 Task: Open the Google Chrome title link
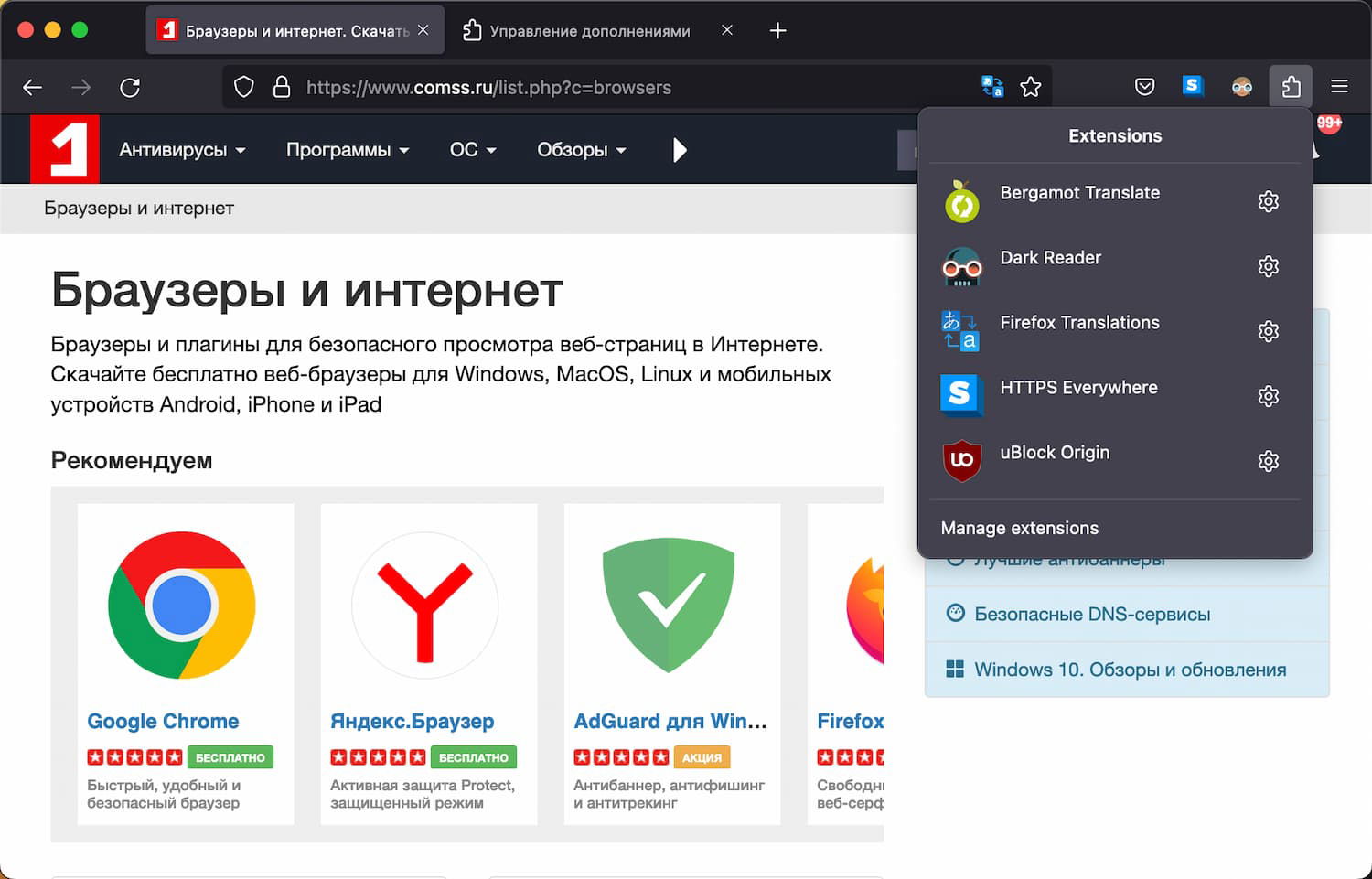(163, 721)
